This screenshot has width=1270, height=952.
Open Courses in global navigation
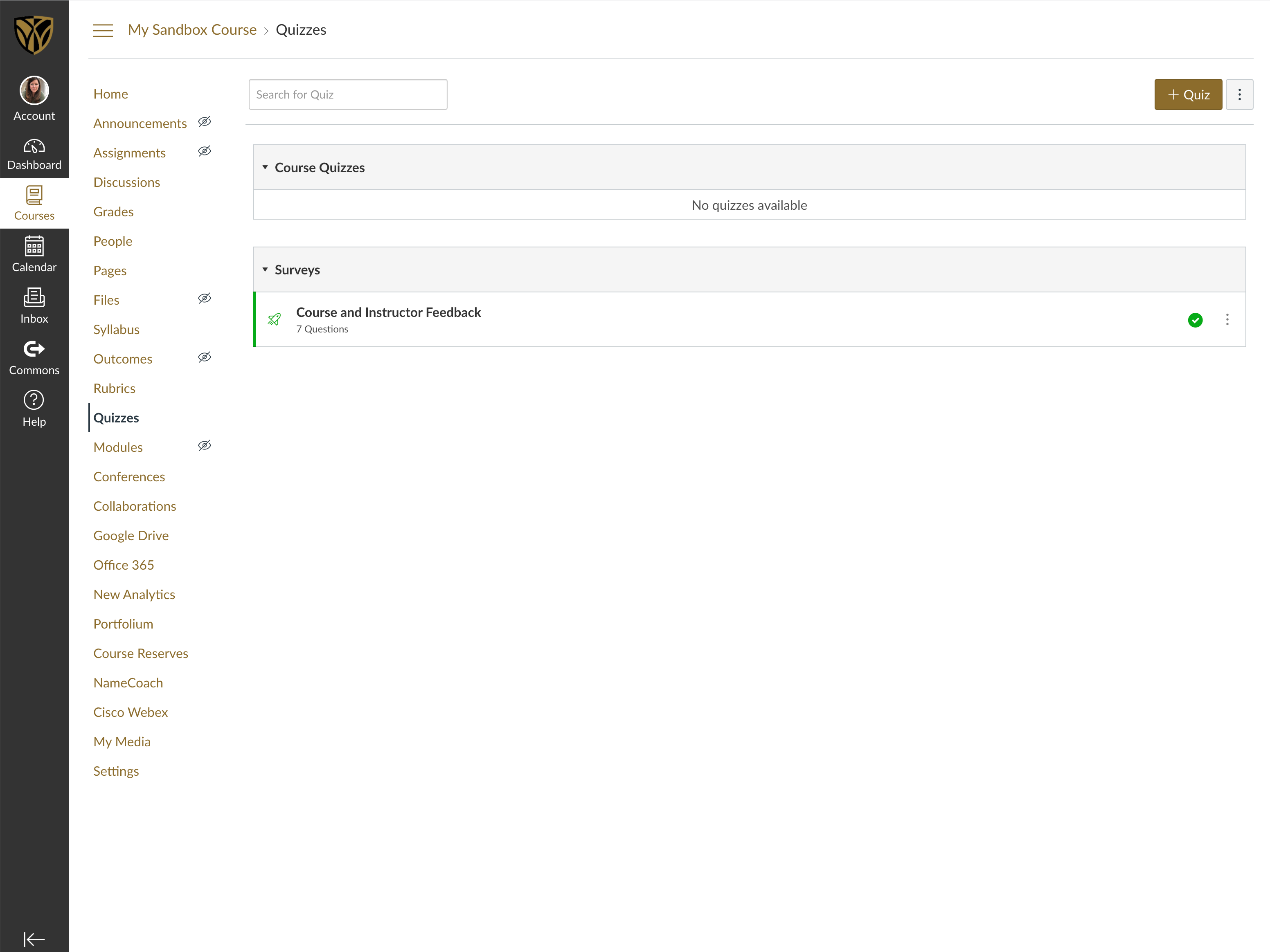point(34,203)
